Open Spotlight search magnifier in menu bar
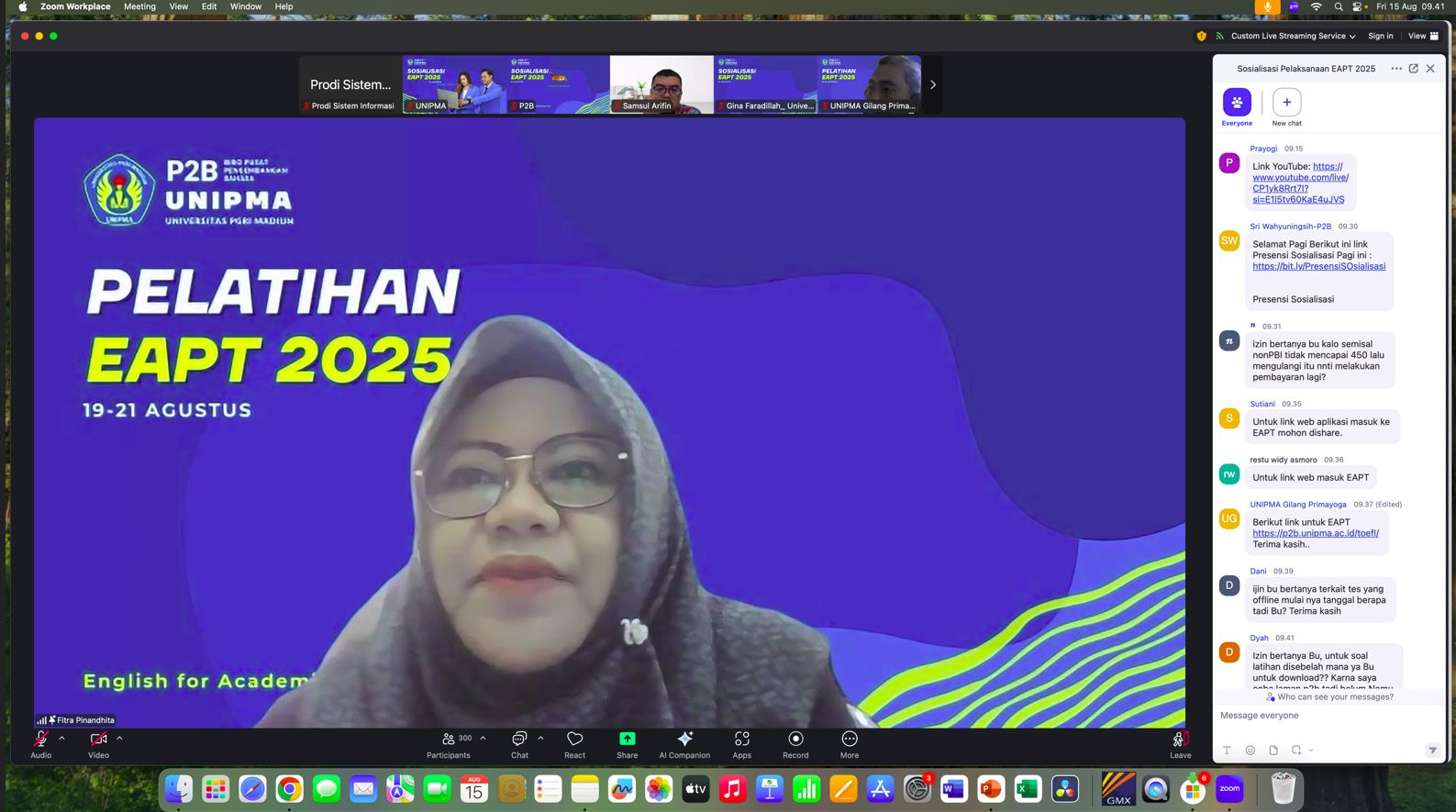Screen dimensions: 1456x812 coord(1339,6)
